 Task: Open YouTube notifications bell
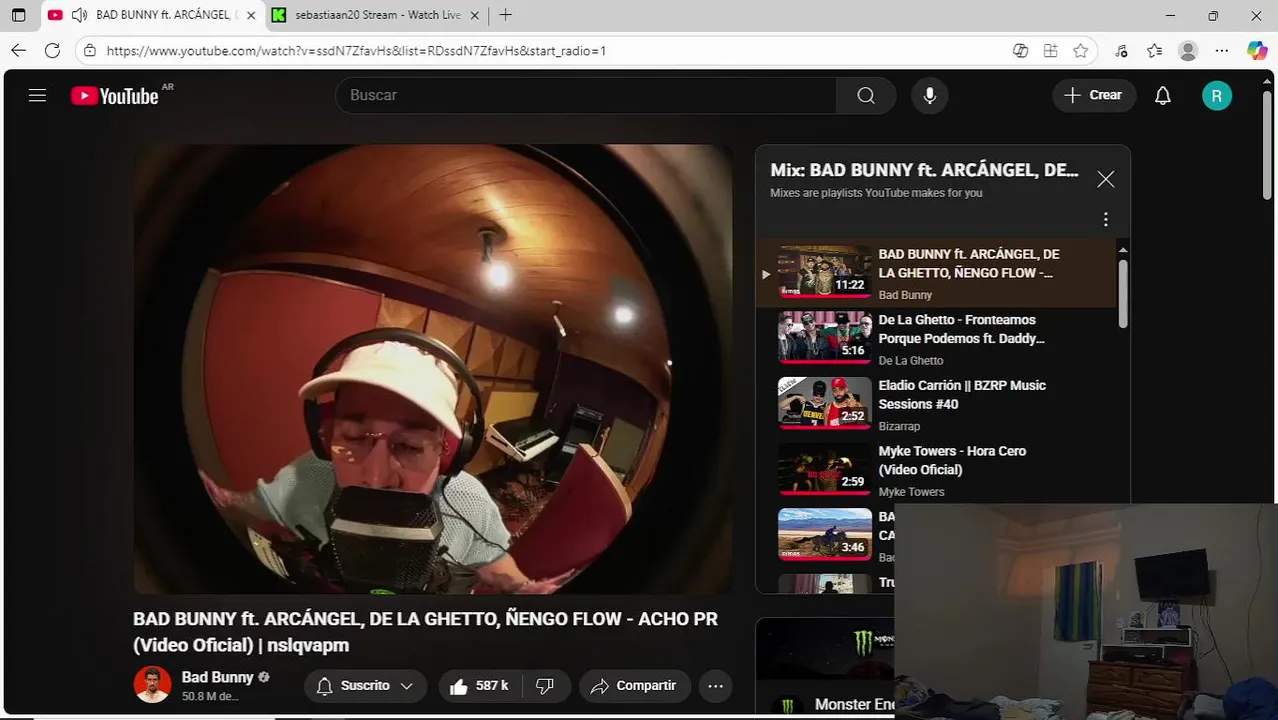[1162, 95]
